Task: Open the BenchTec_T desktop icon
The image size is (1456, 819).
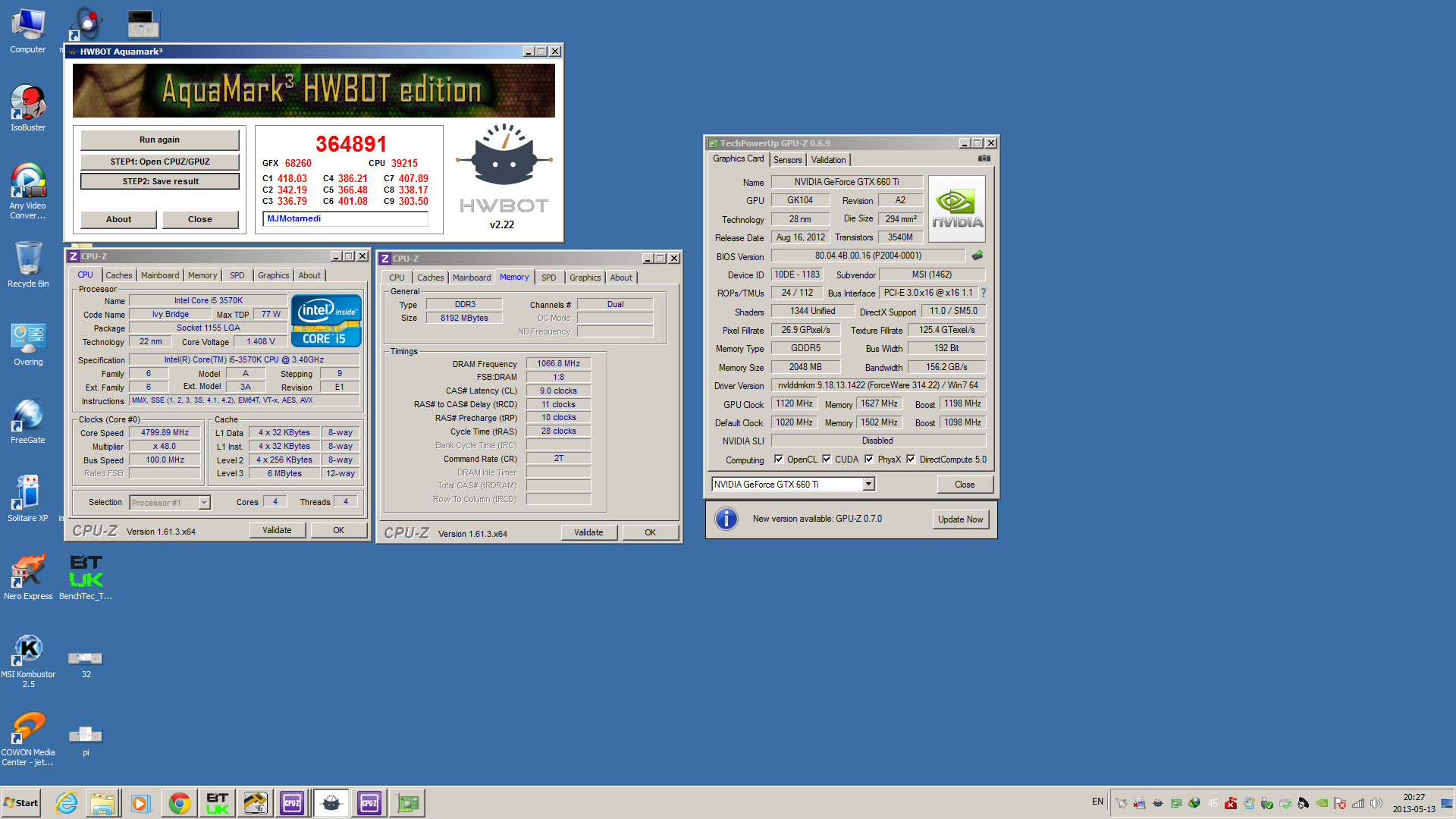Action: pos(86,576)
